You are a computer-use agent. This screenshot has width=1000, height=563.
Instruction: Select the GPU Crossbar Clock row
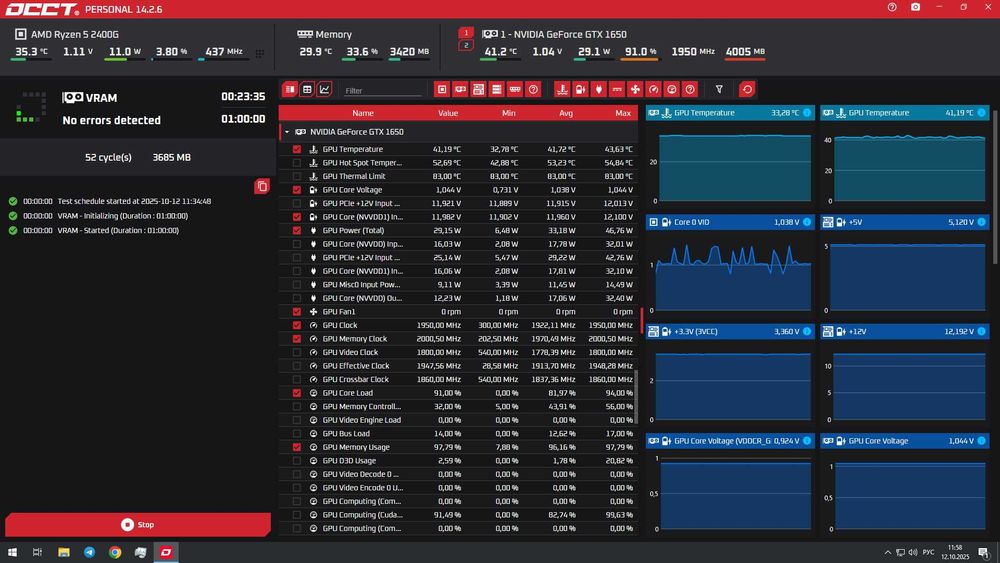coord(458,379)
